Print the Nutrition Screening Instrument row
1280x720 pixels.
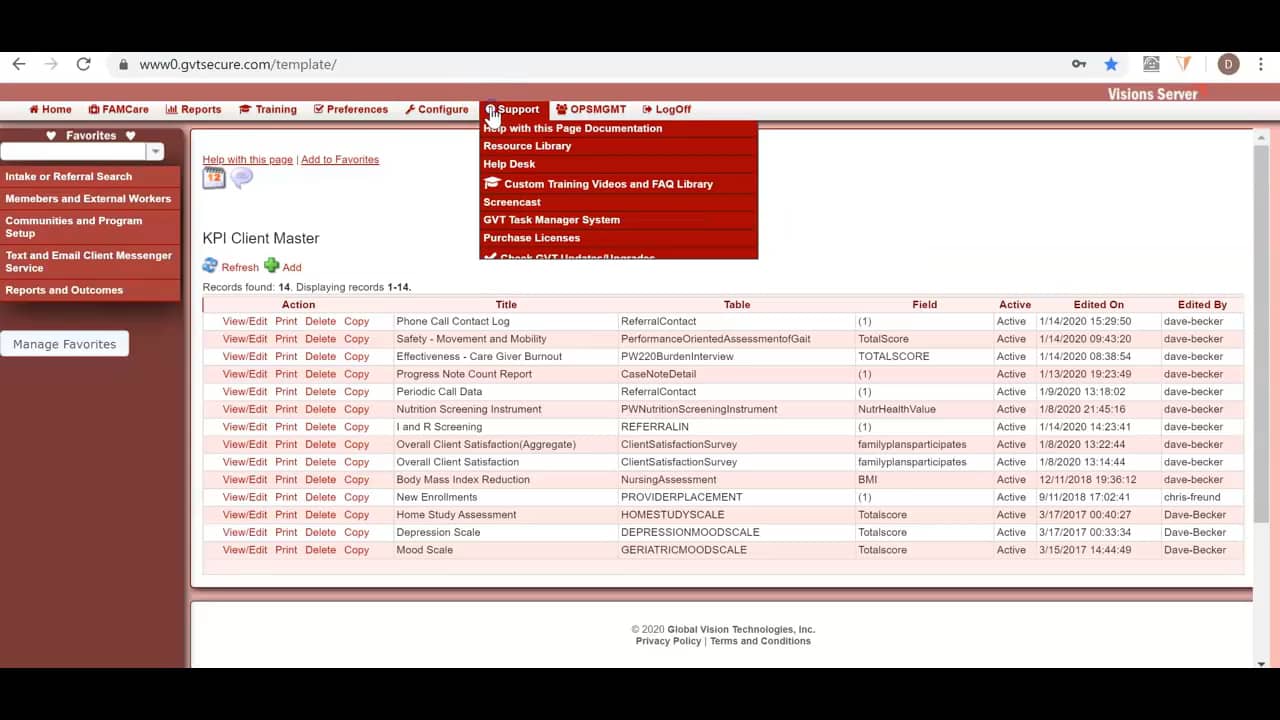(286, 409)
